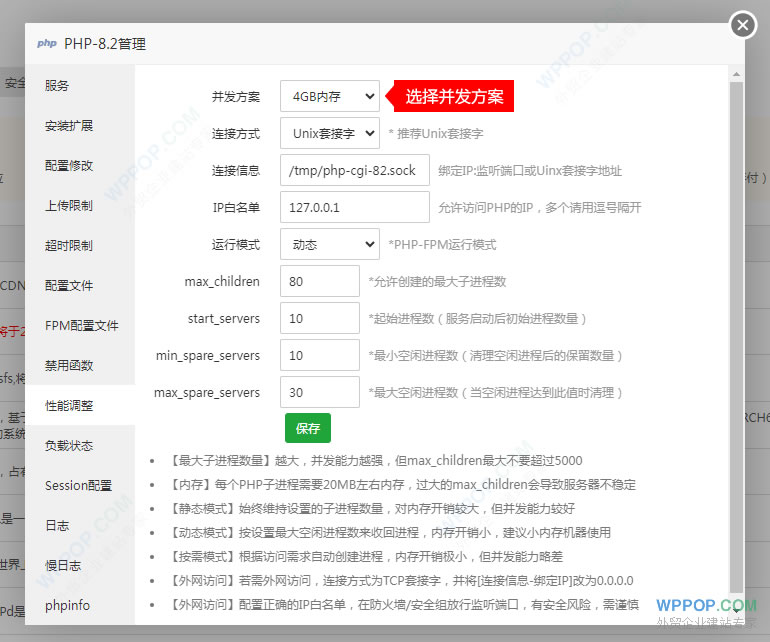
Task: Click the PHP logo icon in title
Action: pyautogui.click(x=47, y=44)
